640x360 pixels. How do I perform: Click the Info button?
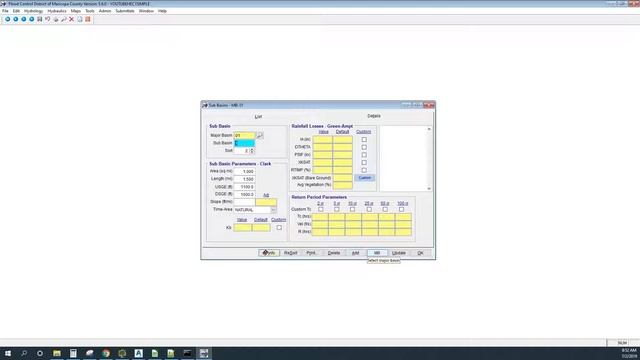(269, 253)
